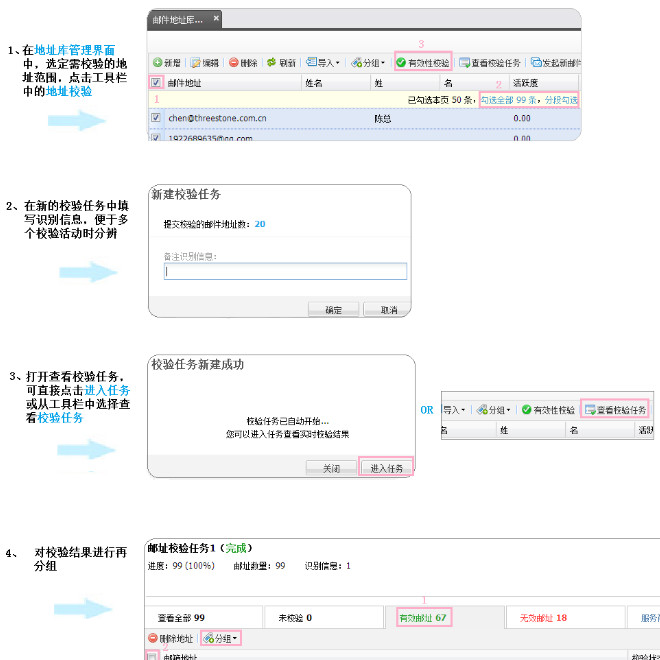Close the 邮件地址库 tab
This screenshot has width=660, height=660.
pyautogui.click(x=216, y=18)
